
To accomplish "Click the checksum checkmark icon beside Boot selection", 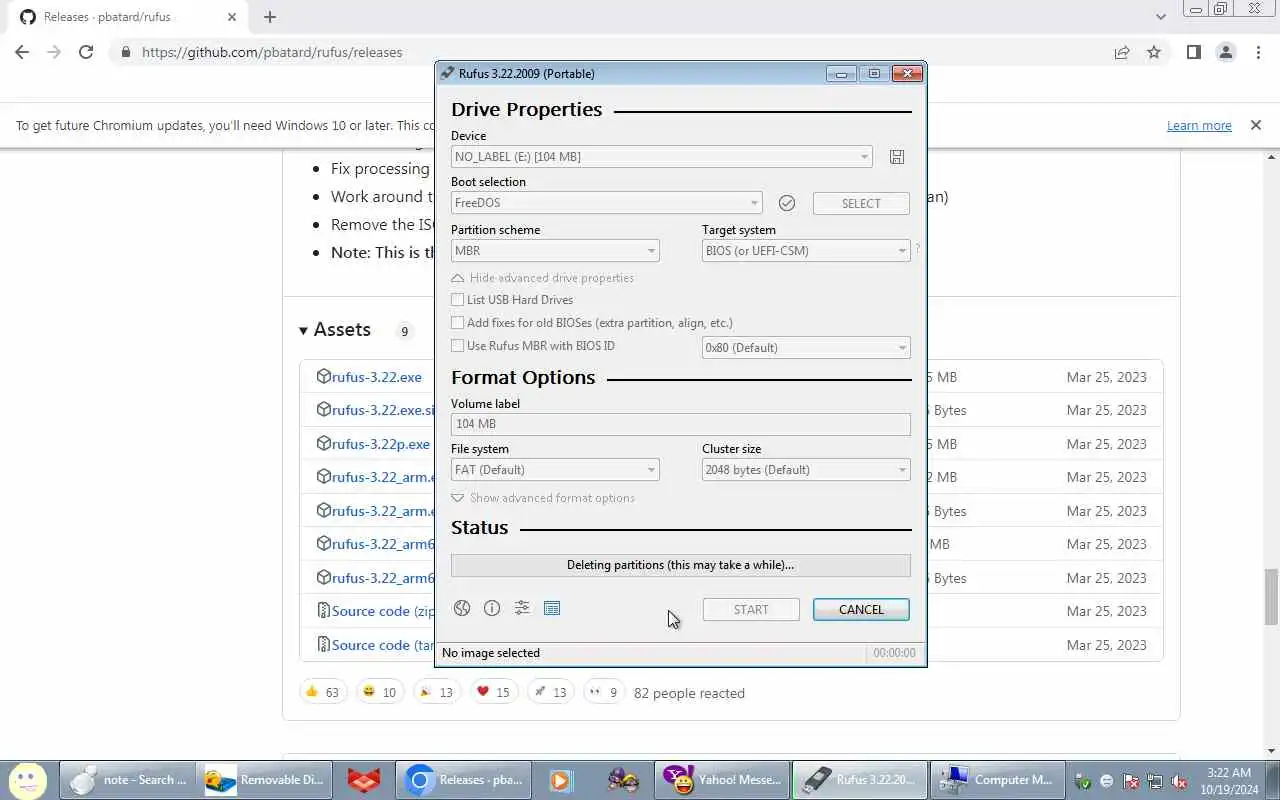I will pyautogui.click(x=787, y=203).
